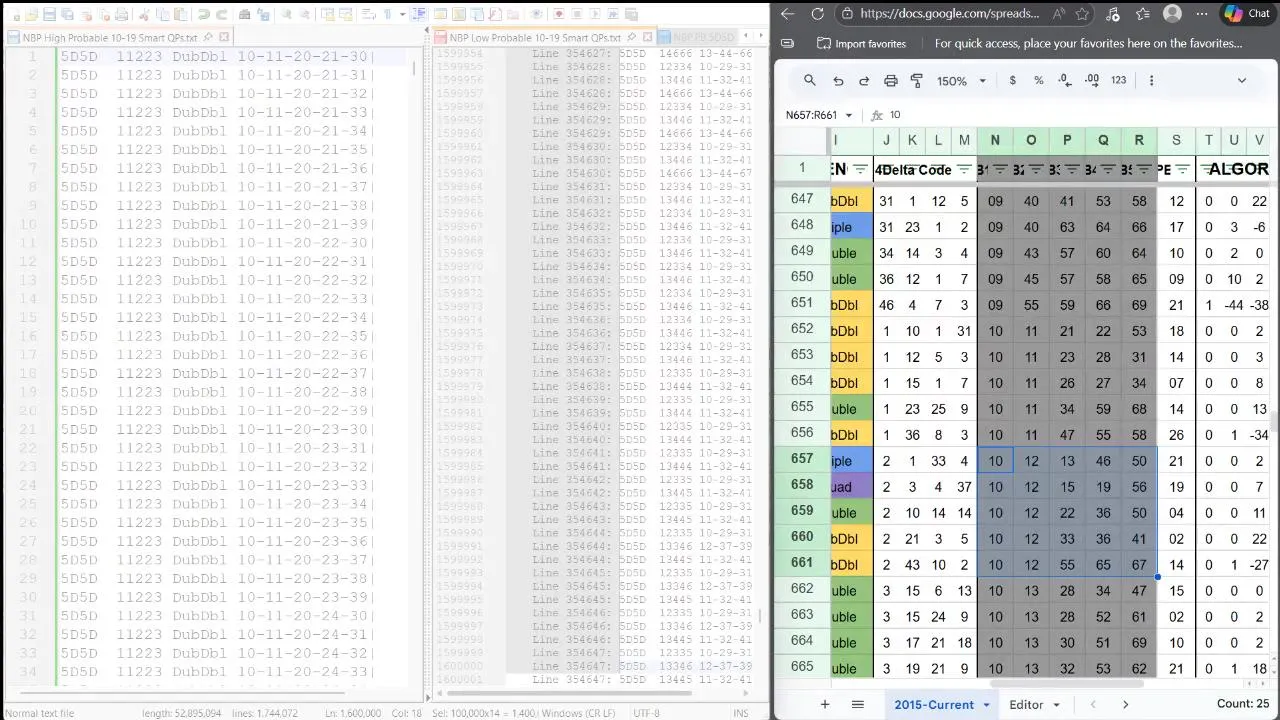Click the Cut icon in Notepad++ toolbar

click(x=144, y=15)
